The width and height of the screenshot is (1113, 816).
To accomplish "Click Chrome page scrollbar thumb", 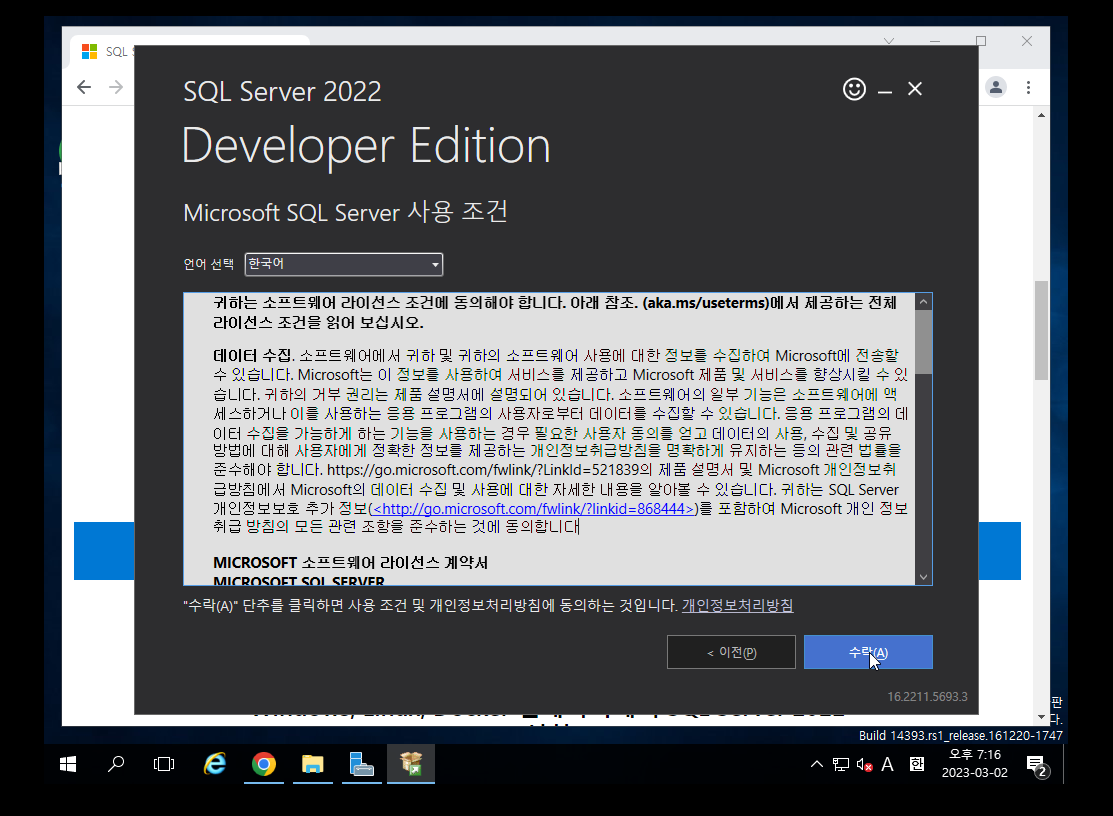I will click(x=1041, y=330).
